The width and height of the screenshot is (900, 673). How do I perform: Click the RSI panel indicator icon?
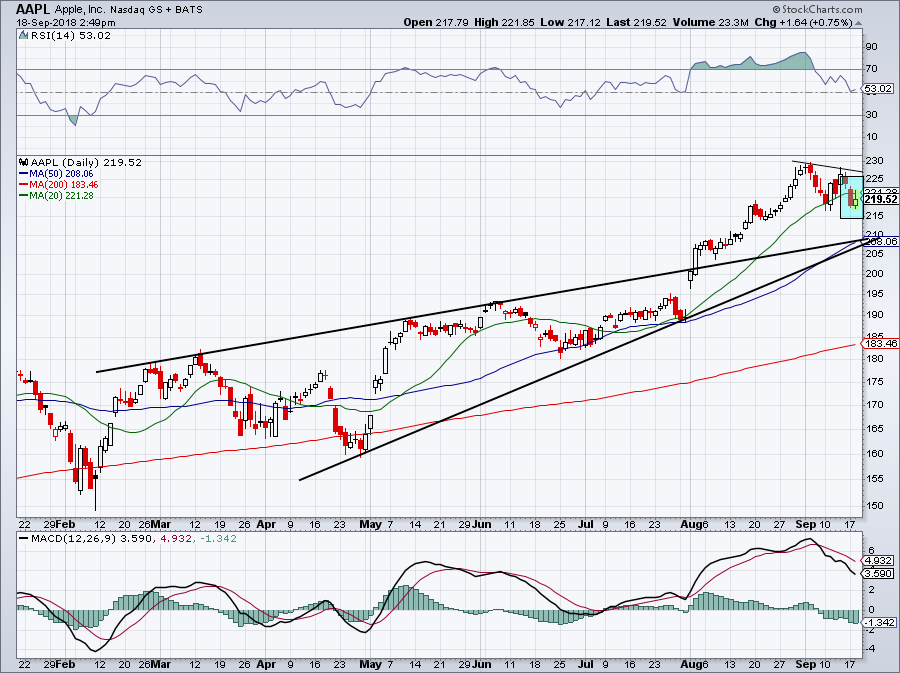tap(22, 36)
